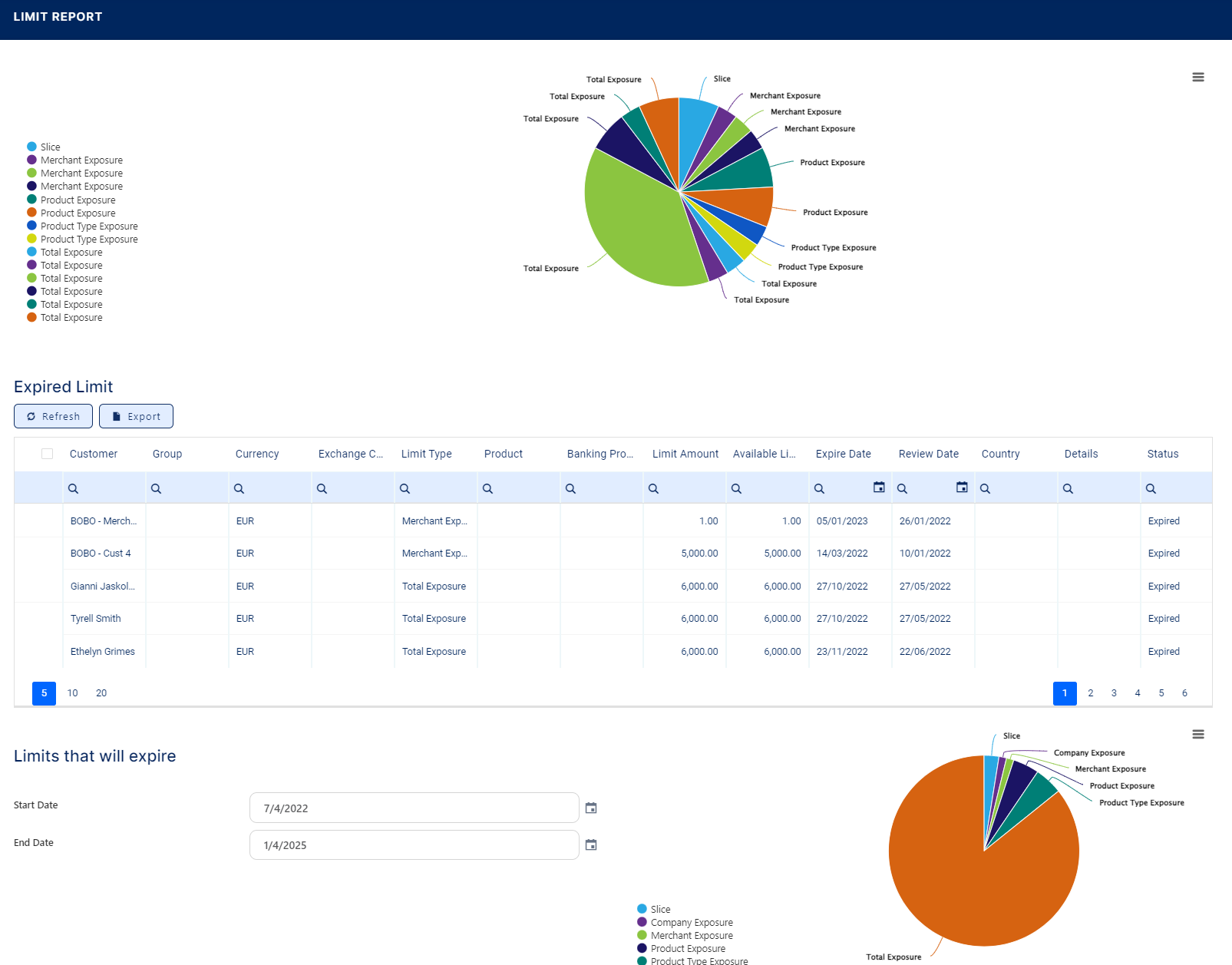Open Expire Date filter calendar picker
The image size is (1232, 965).
click(879, 487)
